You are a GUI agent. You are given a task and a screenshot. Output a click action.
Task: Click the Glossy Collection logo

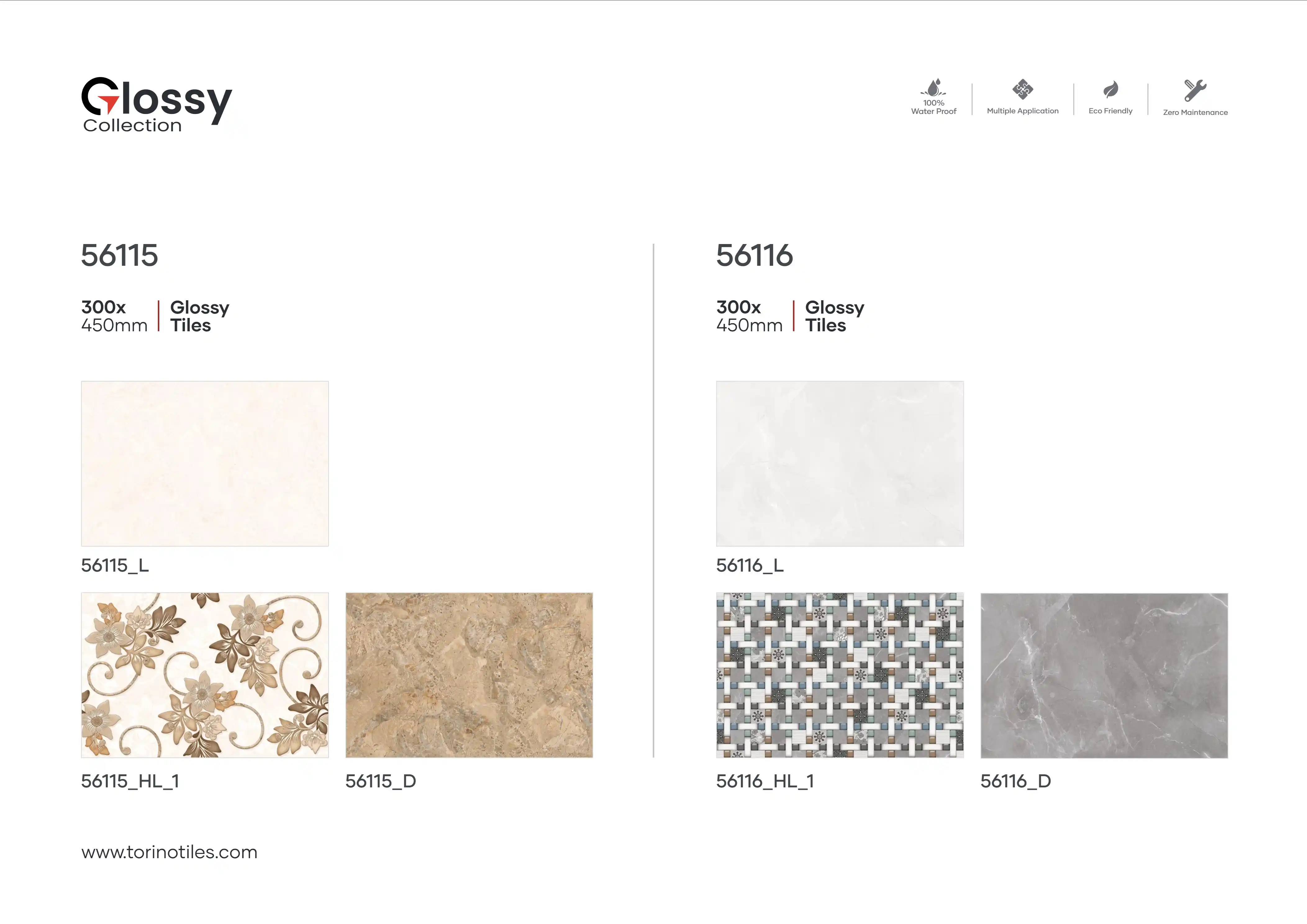157,105
